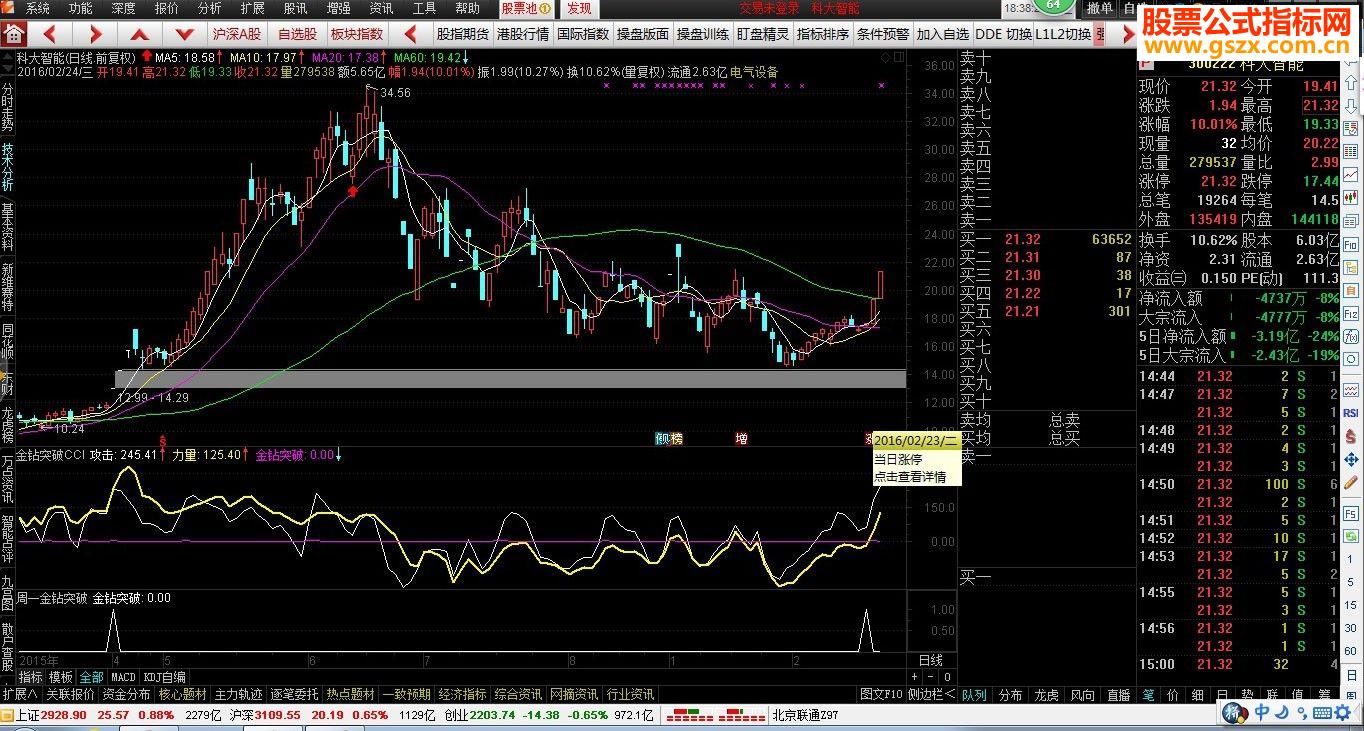This screenshot has width=1364, height=731.
Task: Collapse the 侧边栏 sidebar toggle
Action: click(931, 694)
